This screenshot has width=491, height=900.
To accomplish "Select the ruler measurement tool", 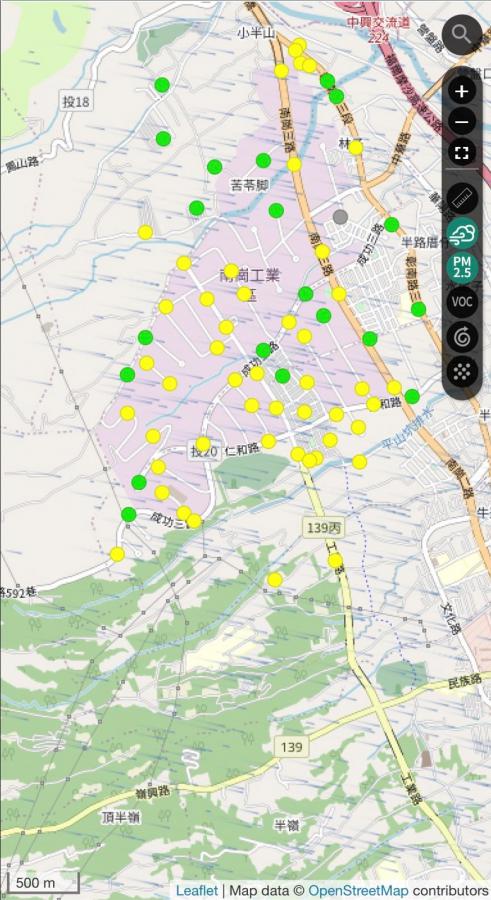I will point(462,199).
